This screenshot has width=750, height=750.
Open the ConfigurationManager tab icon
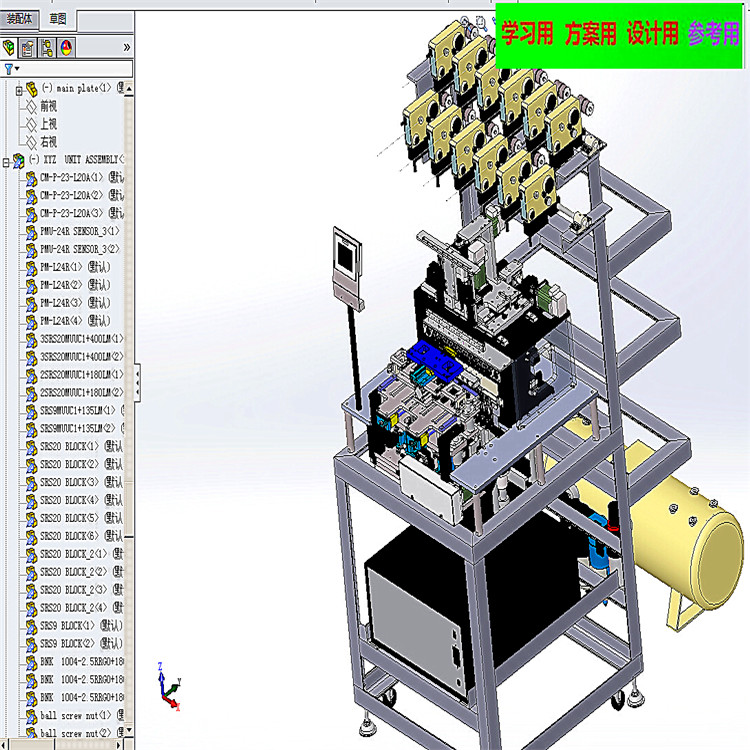tap(47, 47)
